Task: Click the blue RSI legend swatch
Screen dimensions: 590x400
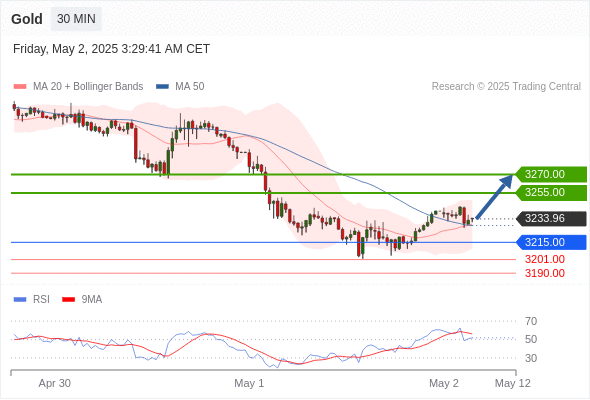Action: click(20, 300)
